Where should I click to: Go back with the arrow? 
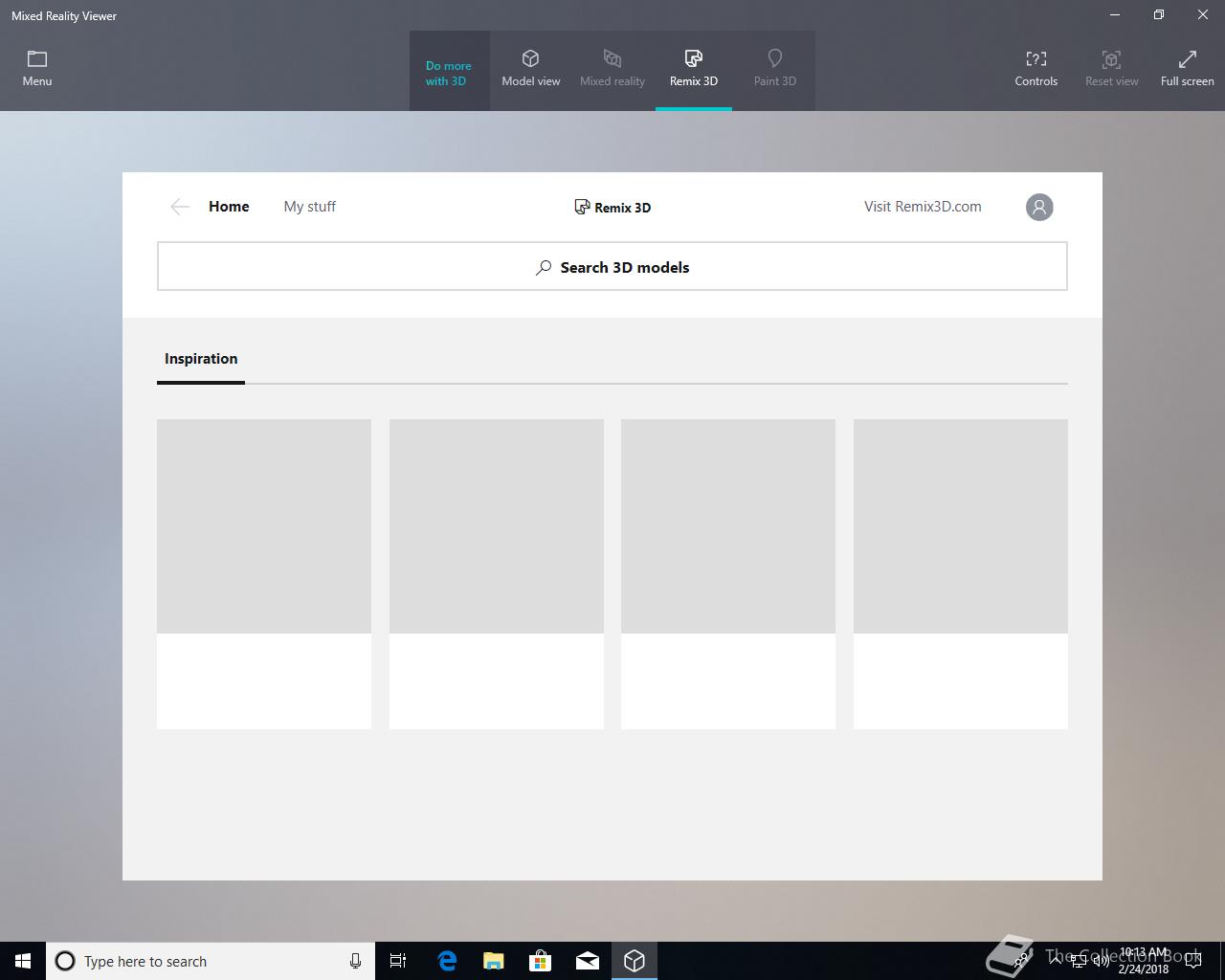[180, 207]
